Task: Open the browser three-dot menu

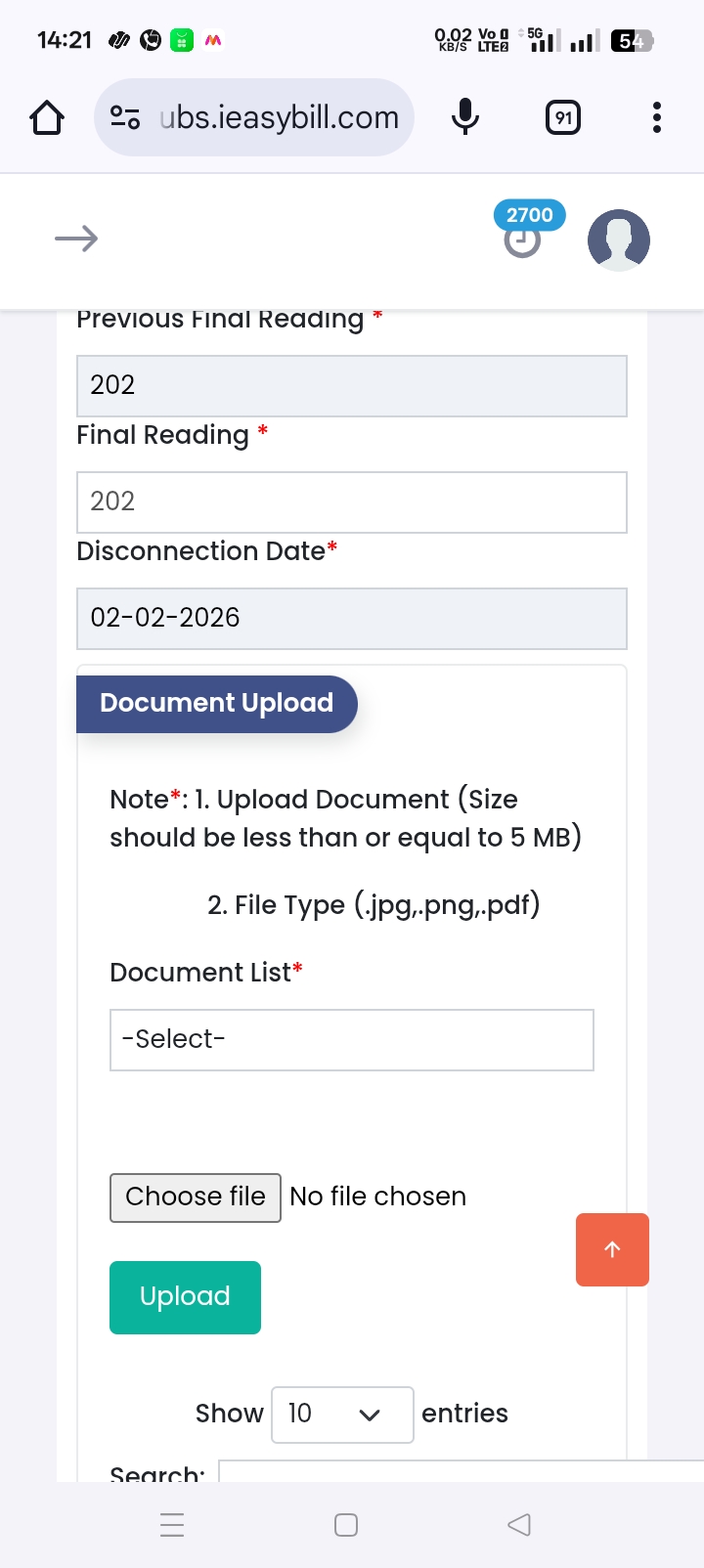Action: click(x=656, y=118)
